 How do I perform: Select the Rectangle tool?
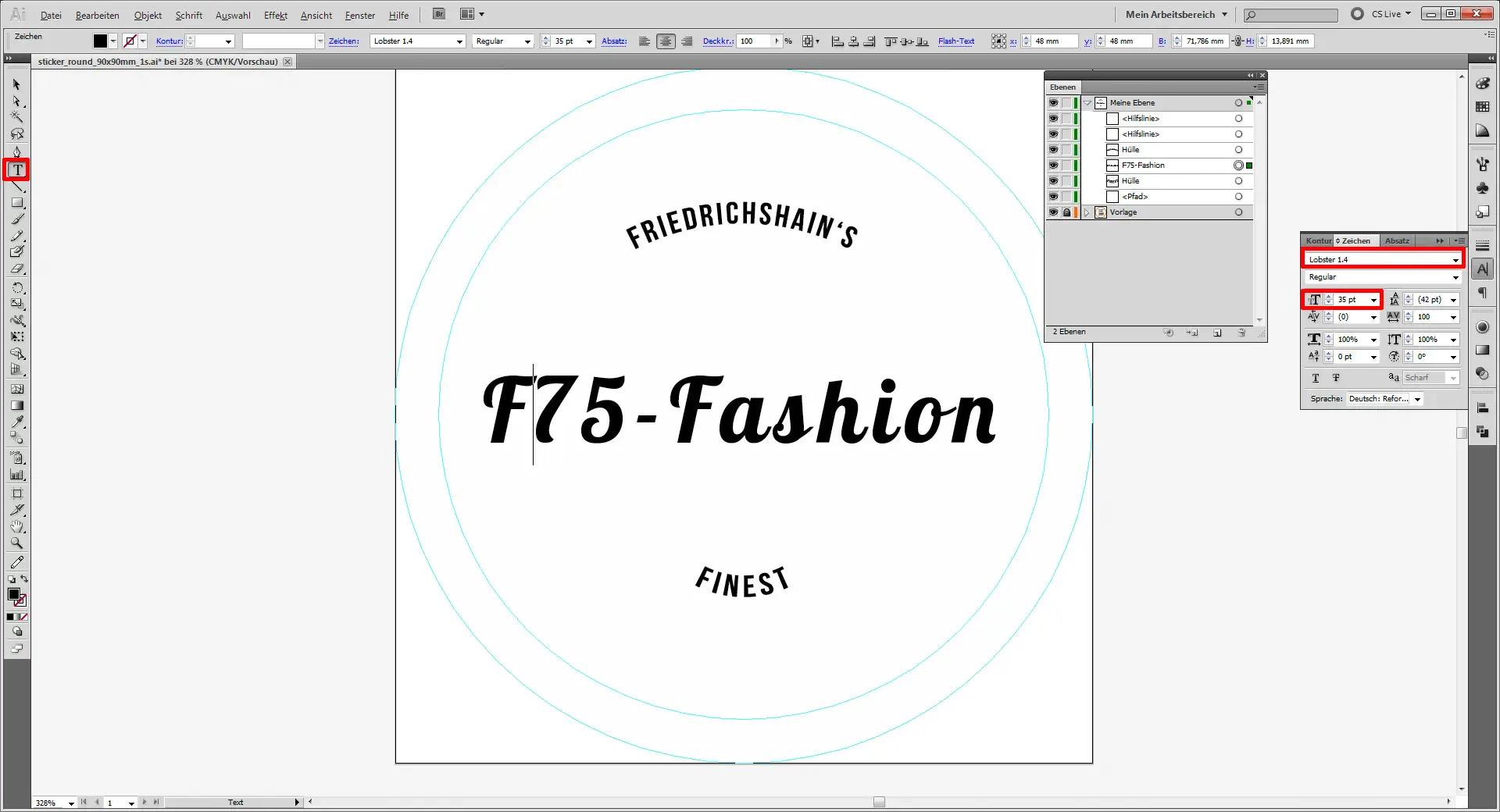(17, 203)
